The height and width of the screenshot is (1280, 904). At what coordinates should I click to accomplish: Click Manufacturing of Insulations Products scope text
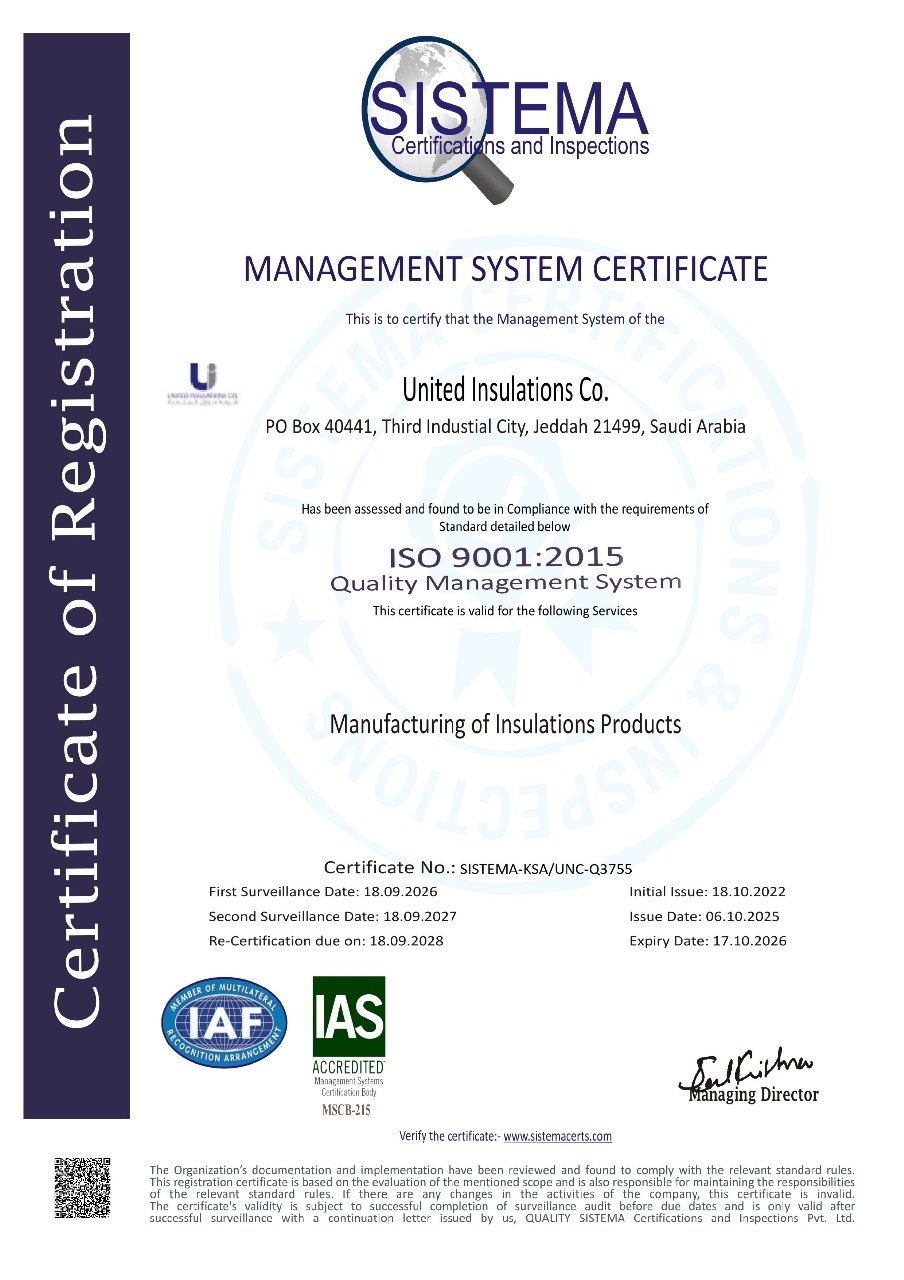pyautogui.click(x=505, y=724)
